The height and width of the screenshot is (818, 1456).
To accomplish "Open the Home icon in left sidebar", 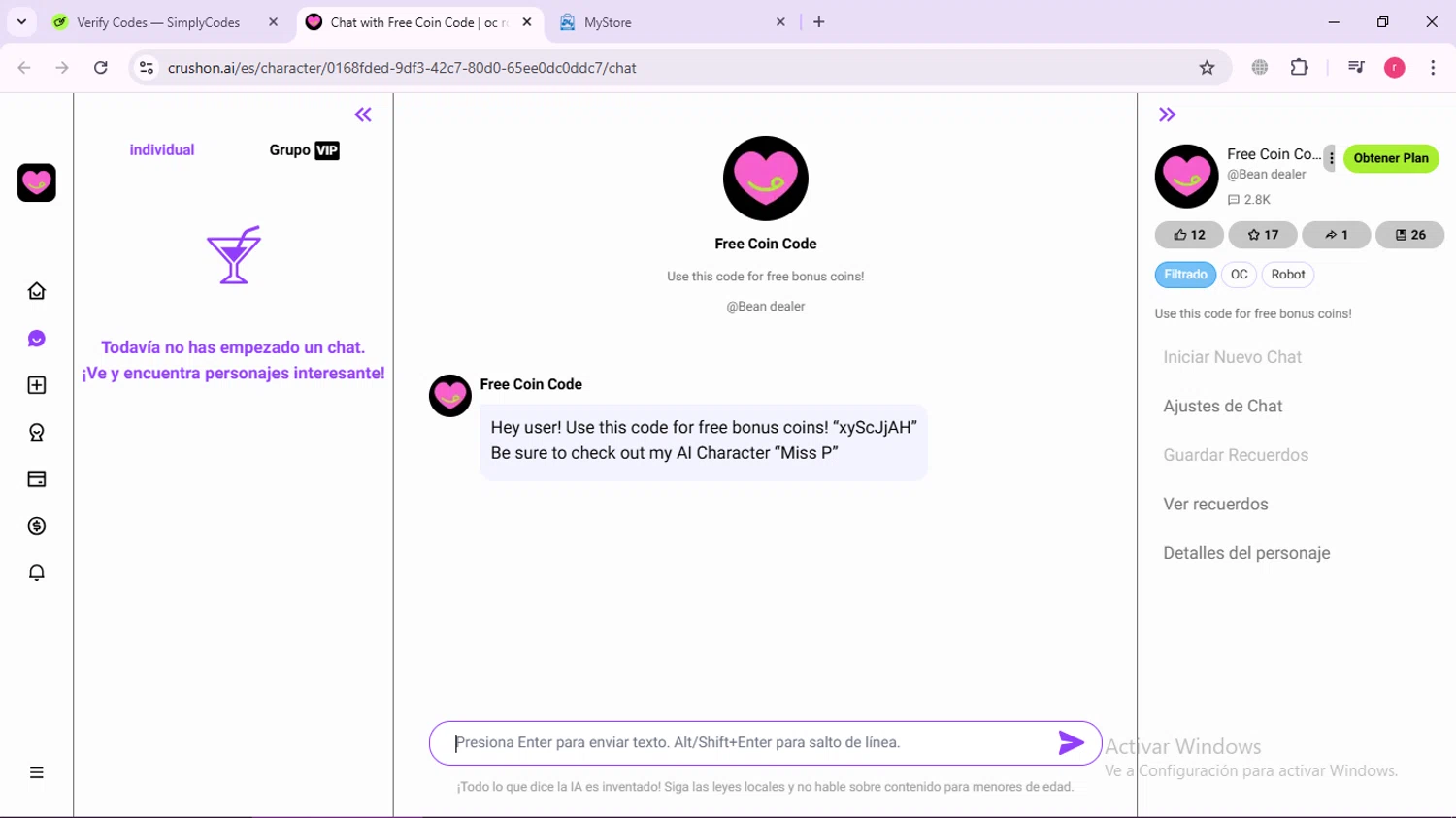I will [37, 291].
